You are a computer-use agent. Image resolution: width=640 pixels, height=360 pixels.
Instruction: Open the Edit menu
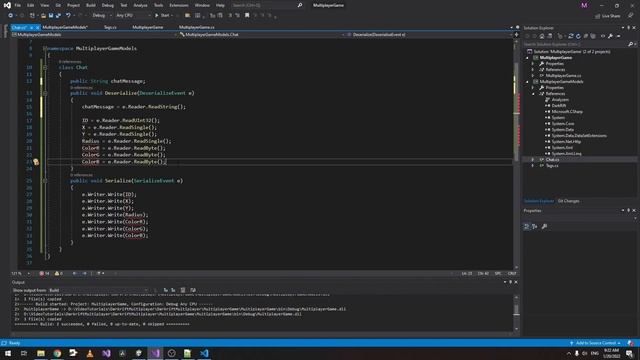tap(31, 5)
